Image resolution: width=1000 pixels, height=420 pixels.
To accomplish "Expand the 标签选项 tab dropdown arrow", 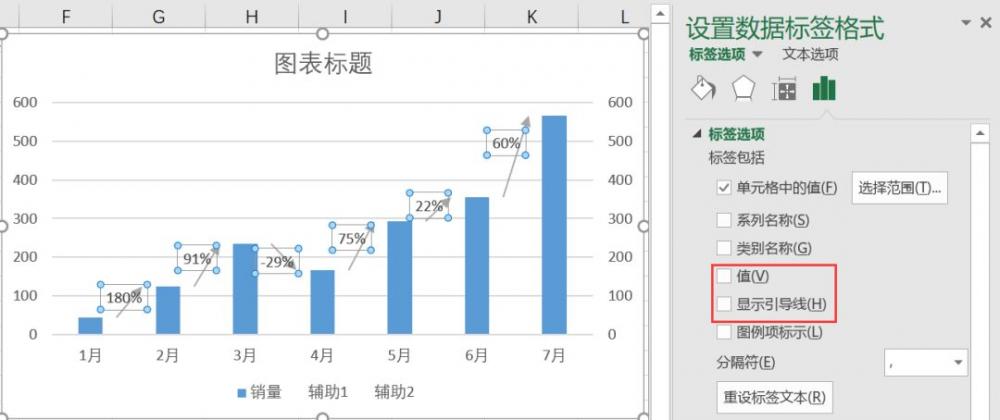I will click(757, 55).
